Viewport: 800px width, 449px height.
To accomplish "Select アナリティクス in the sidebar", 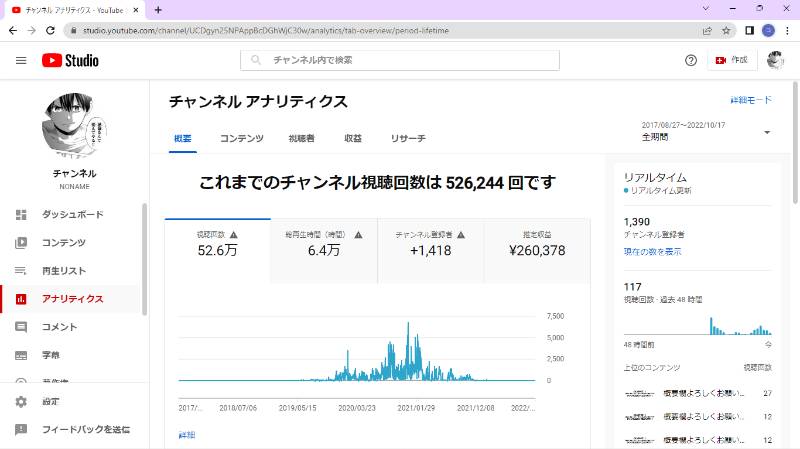I will [71, 299].
